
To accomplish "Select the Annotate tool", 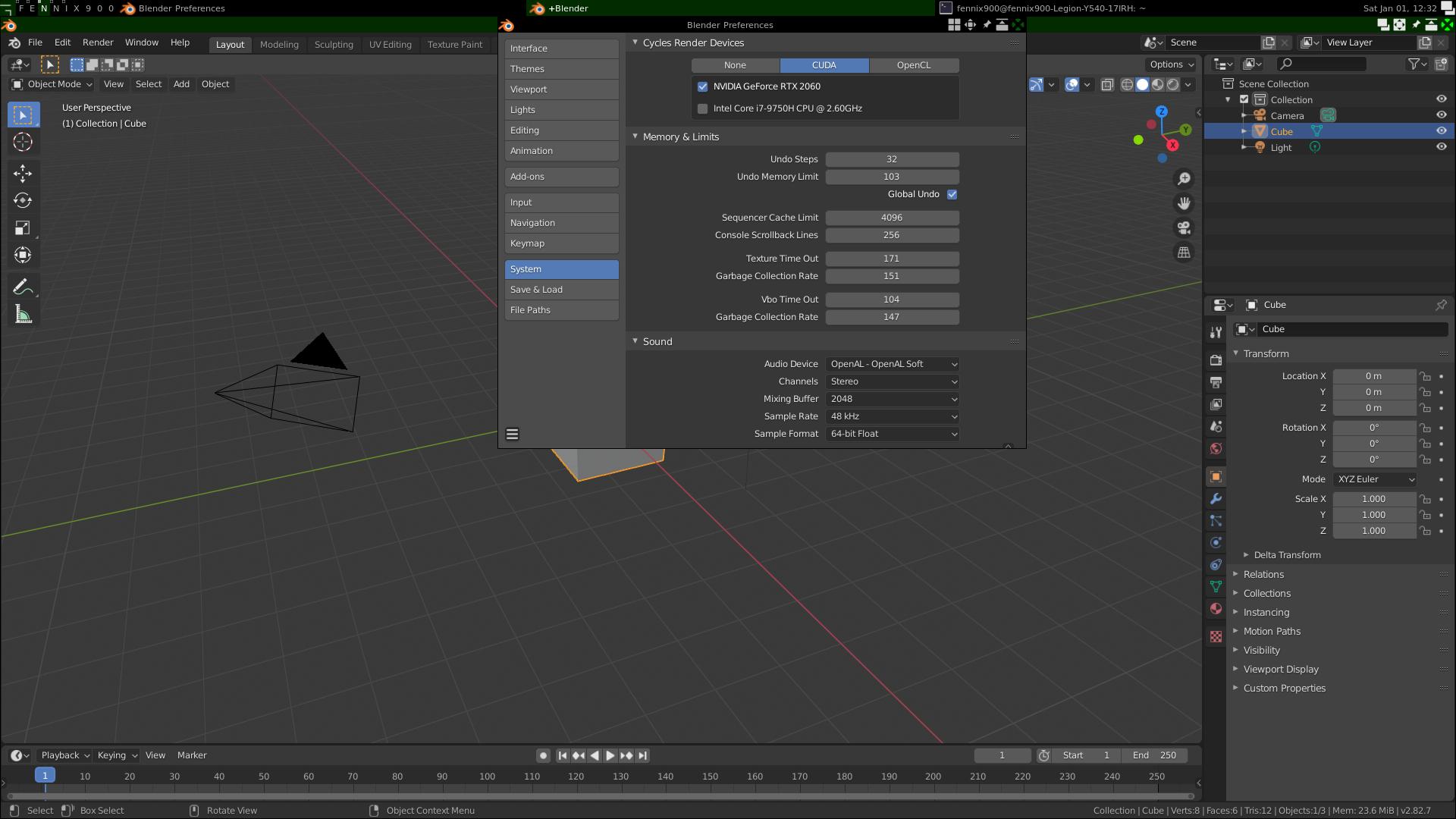I will click(23, 287).
